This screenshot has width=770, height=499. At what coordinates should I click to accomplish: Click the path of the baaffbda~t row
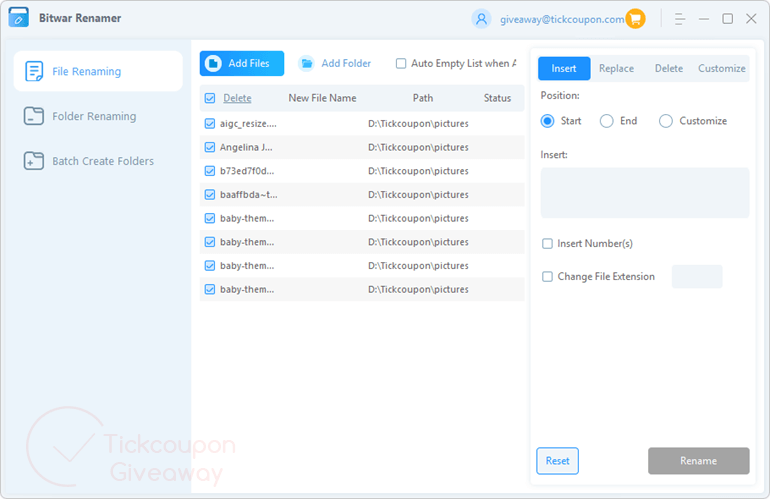point(418,194)
